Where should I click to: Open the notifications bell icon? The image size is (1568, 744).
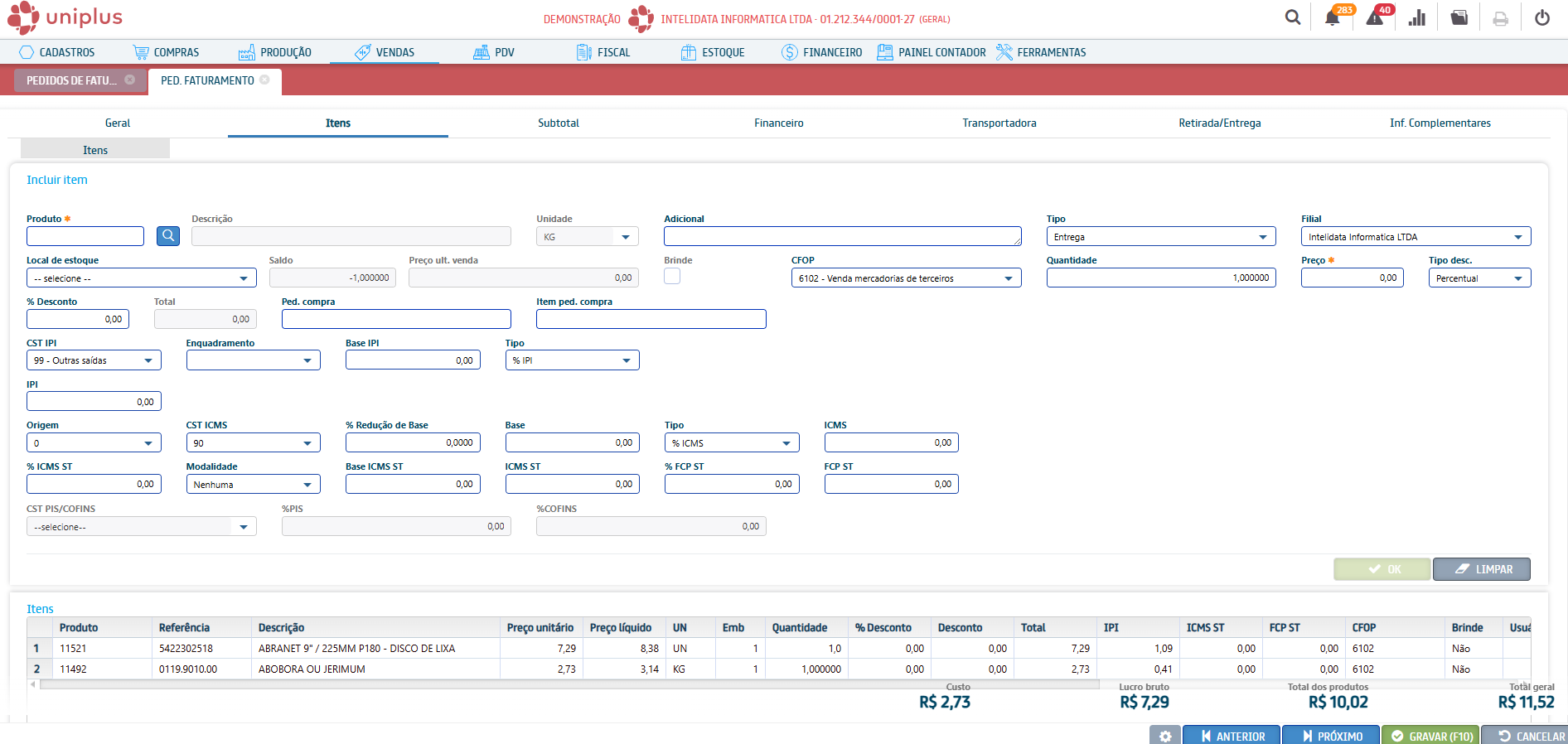tap(1332, 18)
